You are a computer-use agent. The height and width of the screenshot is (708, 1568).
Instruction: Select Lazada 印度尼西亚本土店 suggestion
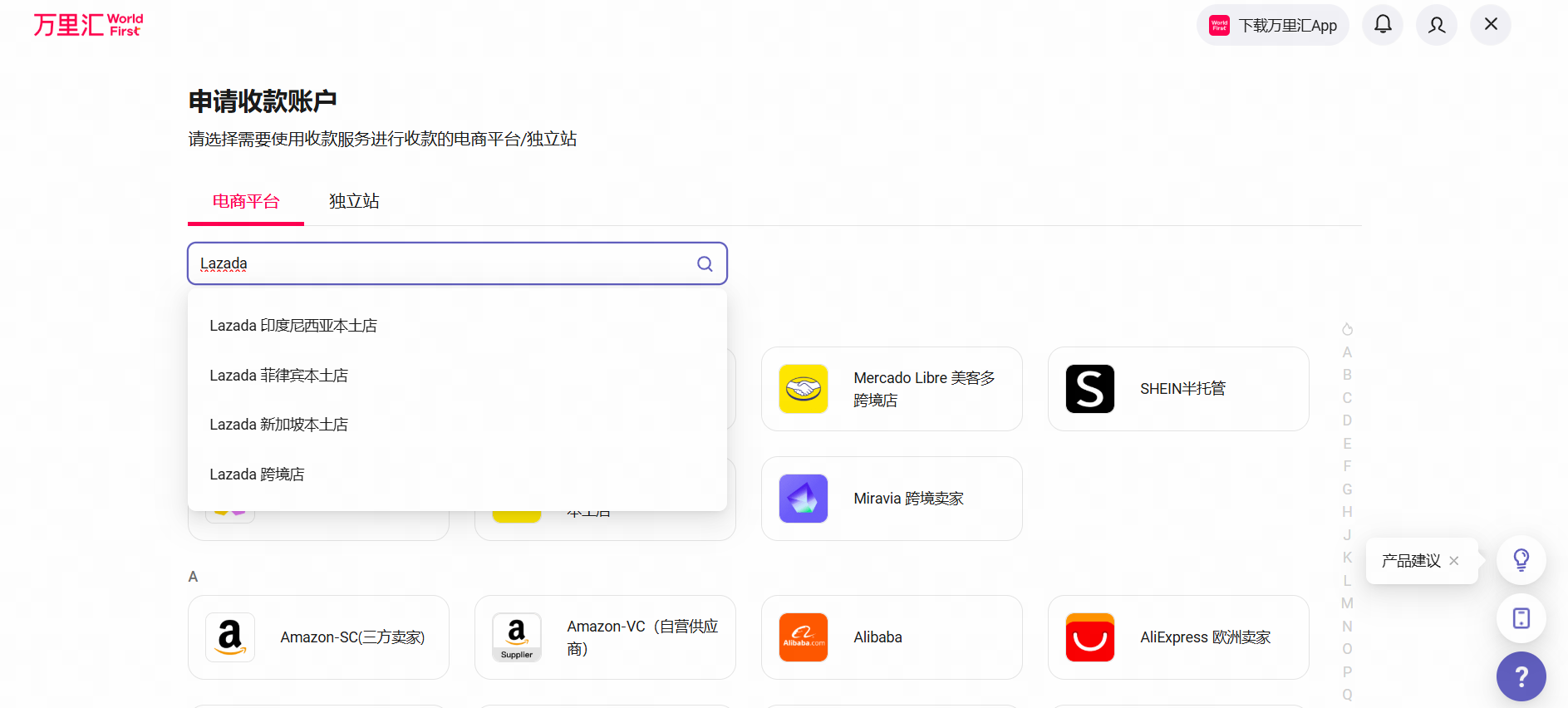[x=457, y=326]
